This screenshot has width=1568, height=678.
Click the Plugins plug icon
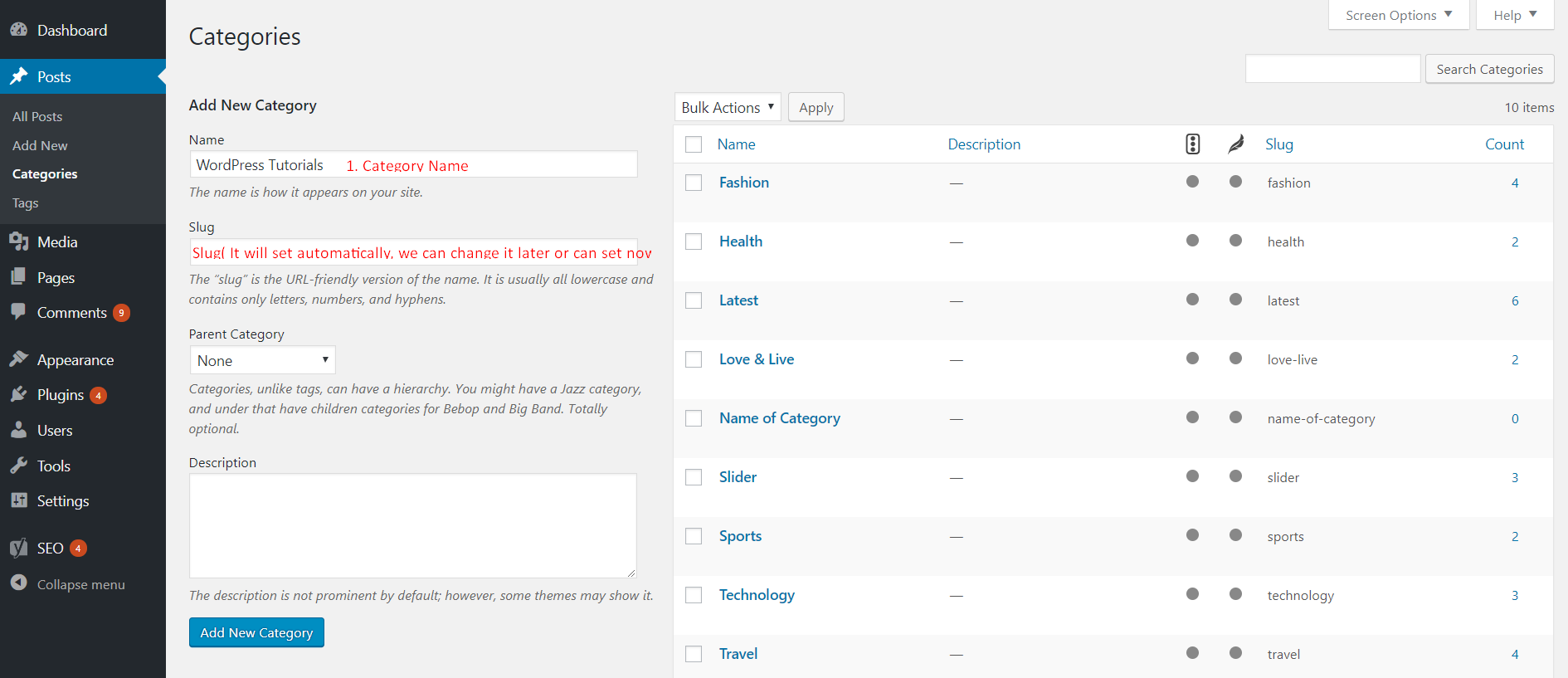18,394
